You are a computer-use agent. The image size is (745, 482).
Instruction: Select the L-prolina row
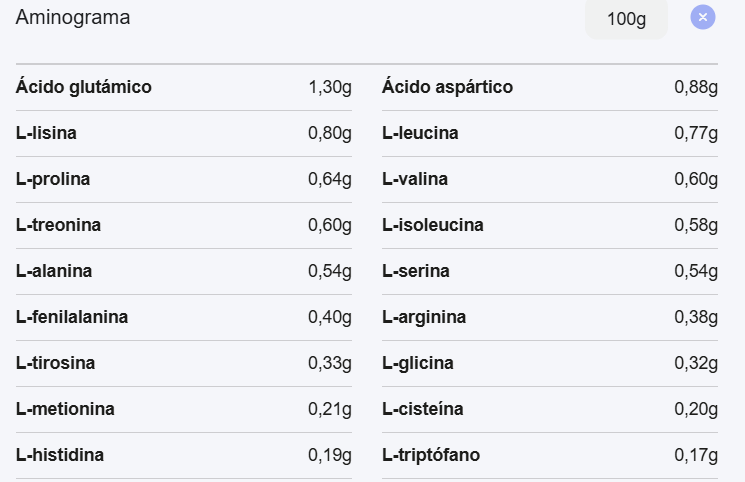(184, 179)
